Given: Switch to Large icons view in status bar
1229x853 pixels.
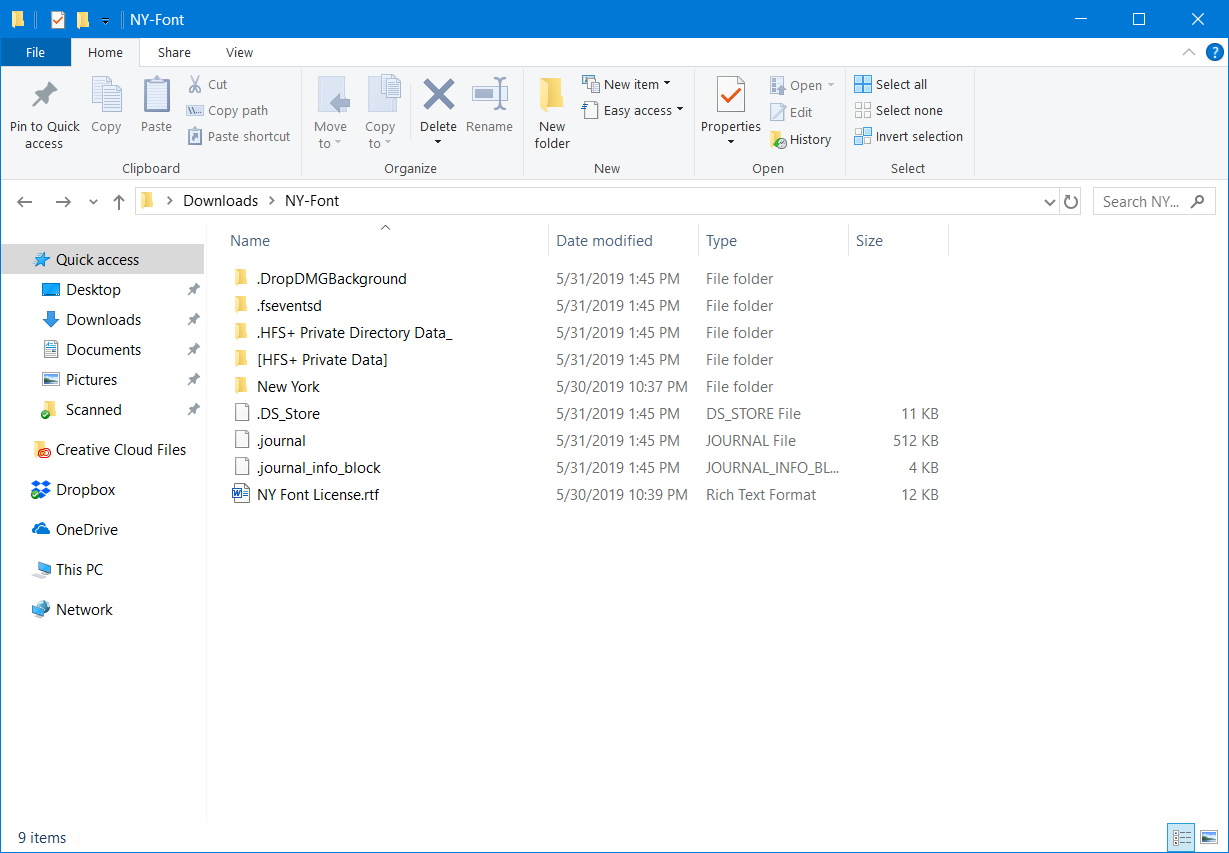Looking at the screenshot, I should click(1208, 838).
